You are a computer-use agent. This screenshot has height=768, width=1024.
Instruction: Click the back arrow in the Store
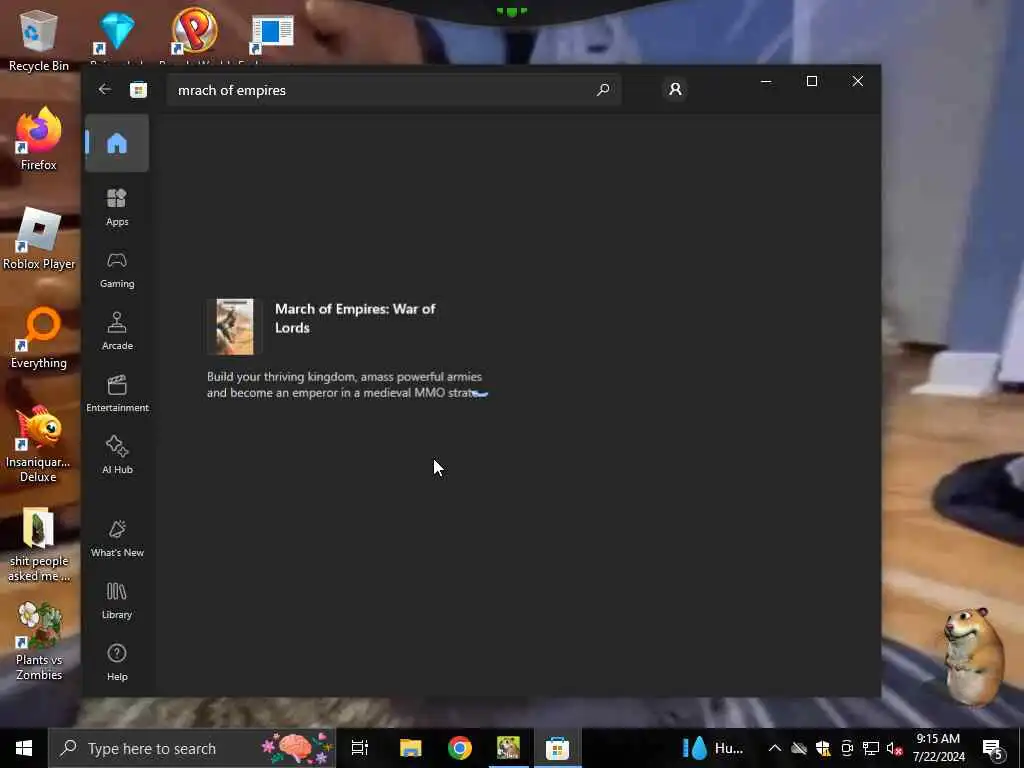pos(104,89)
